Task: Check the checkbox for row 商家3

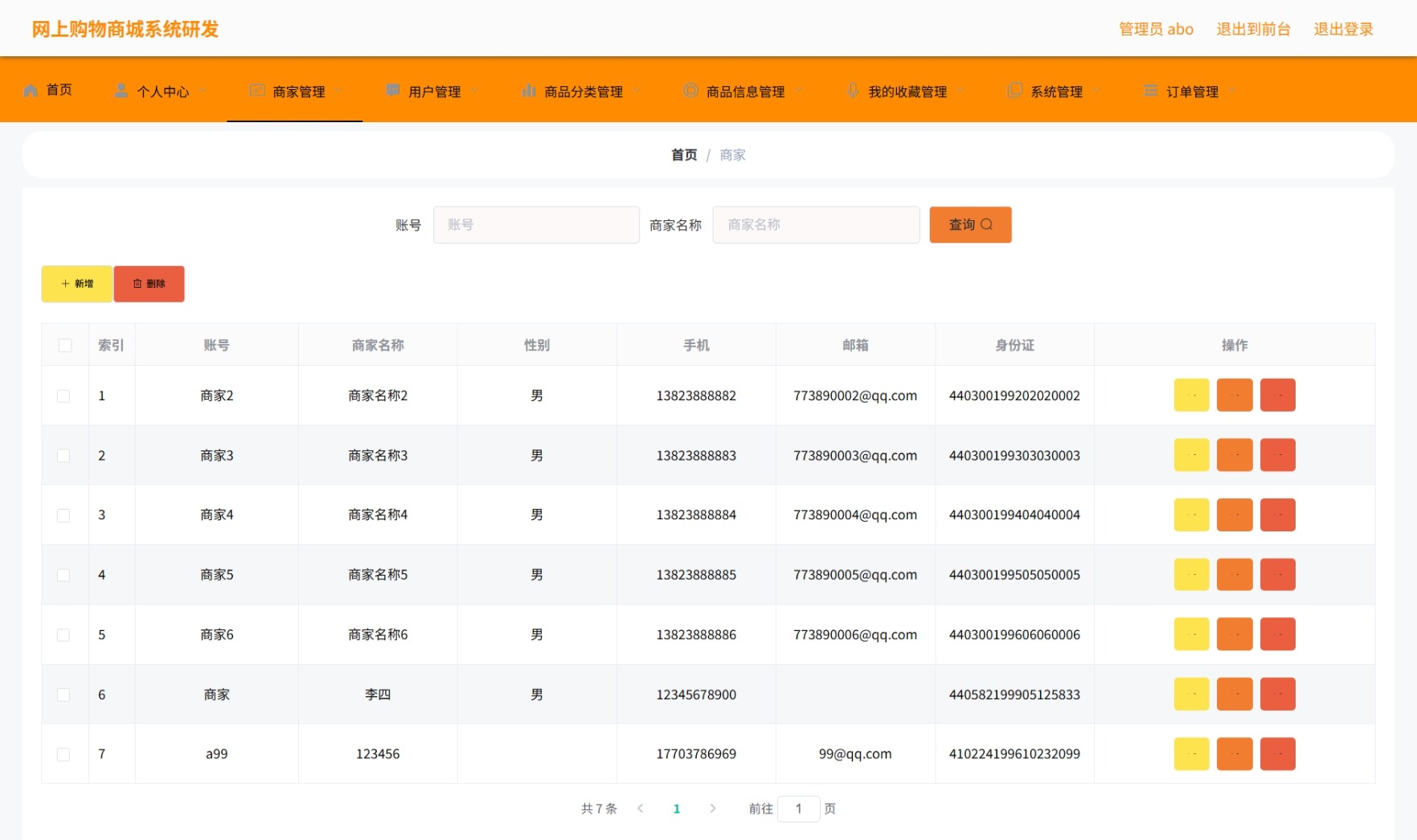Action: pos(63,455)
